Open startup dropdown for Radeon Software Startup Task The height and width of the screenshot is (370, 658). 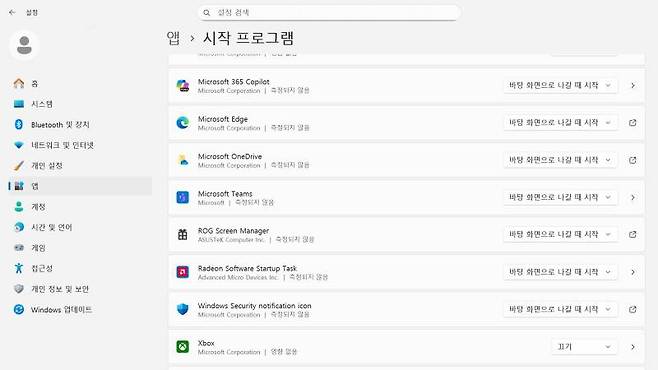560,272
